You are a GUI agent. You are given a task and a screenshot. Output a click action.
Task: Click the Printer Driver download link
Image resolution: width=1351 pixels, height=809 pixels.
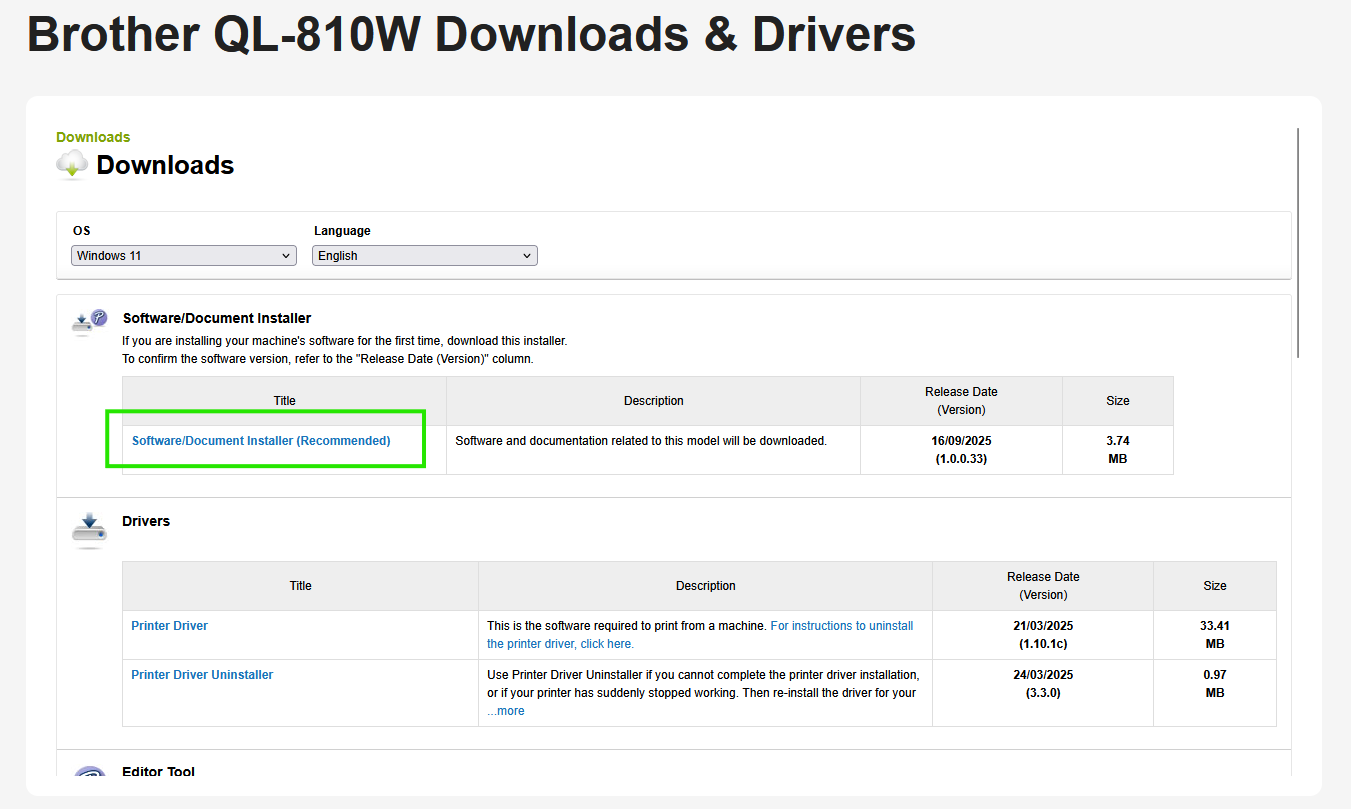[x=169, y=625]
